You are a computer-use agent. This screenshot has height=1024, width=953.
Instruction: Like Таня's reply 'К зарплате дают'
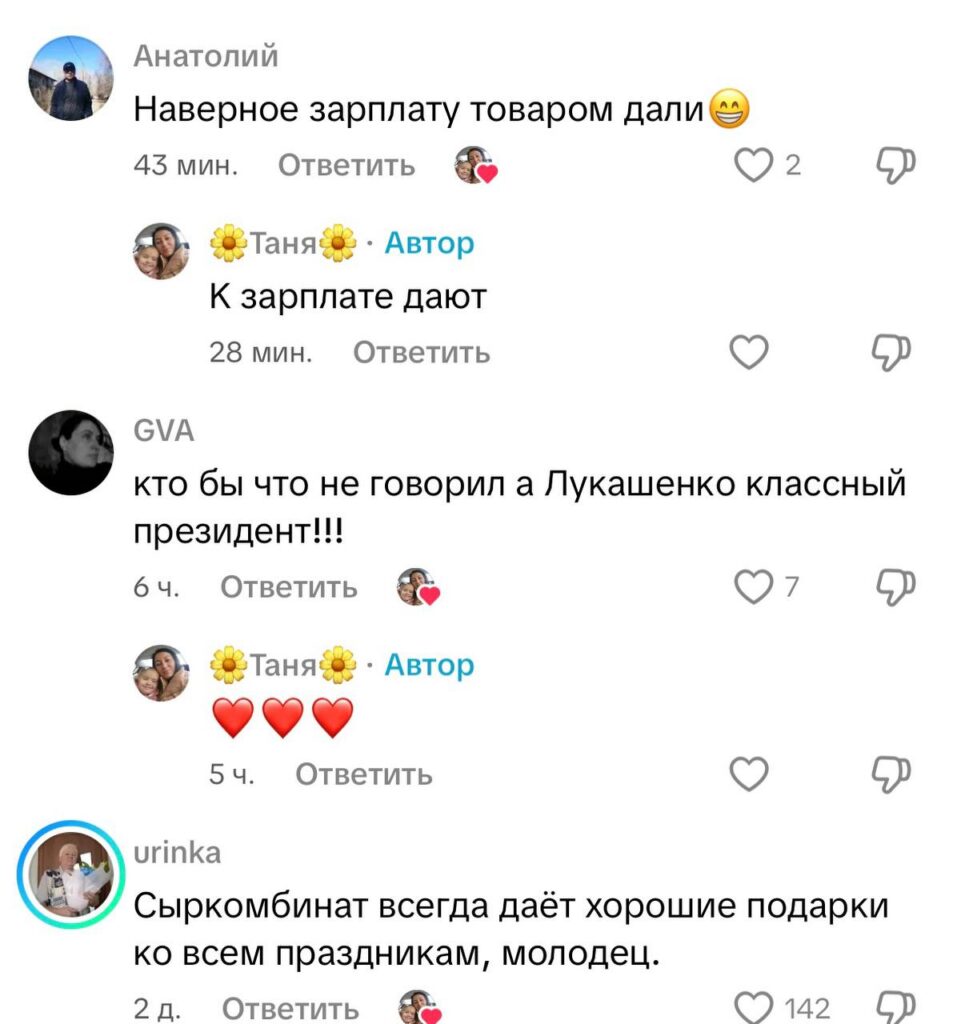749,353
